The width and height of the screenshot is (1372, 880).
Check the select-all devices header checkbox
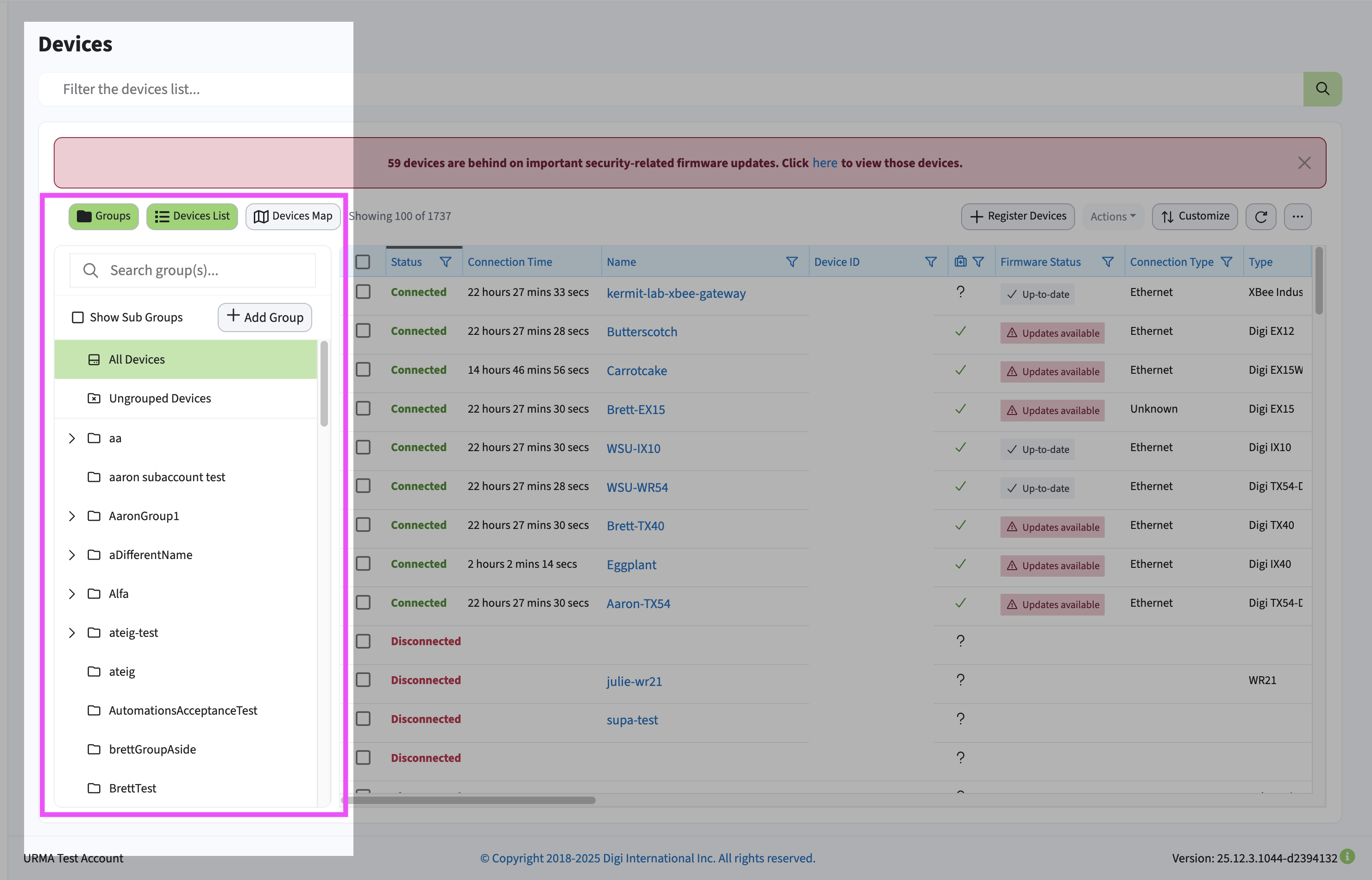coord(363,262)
